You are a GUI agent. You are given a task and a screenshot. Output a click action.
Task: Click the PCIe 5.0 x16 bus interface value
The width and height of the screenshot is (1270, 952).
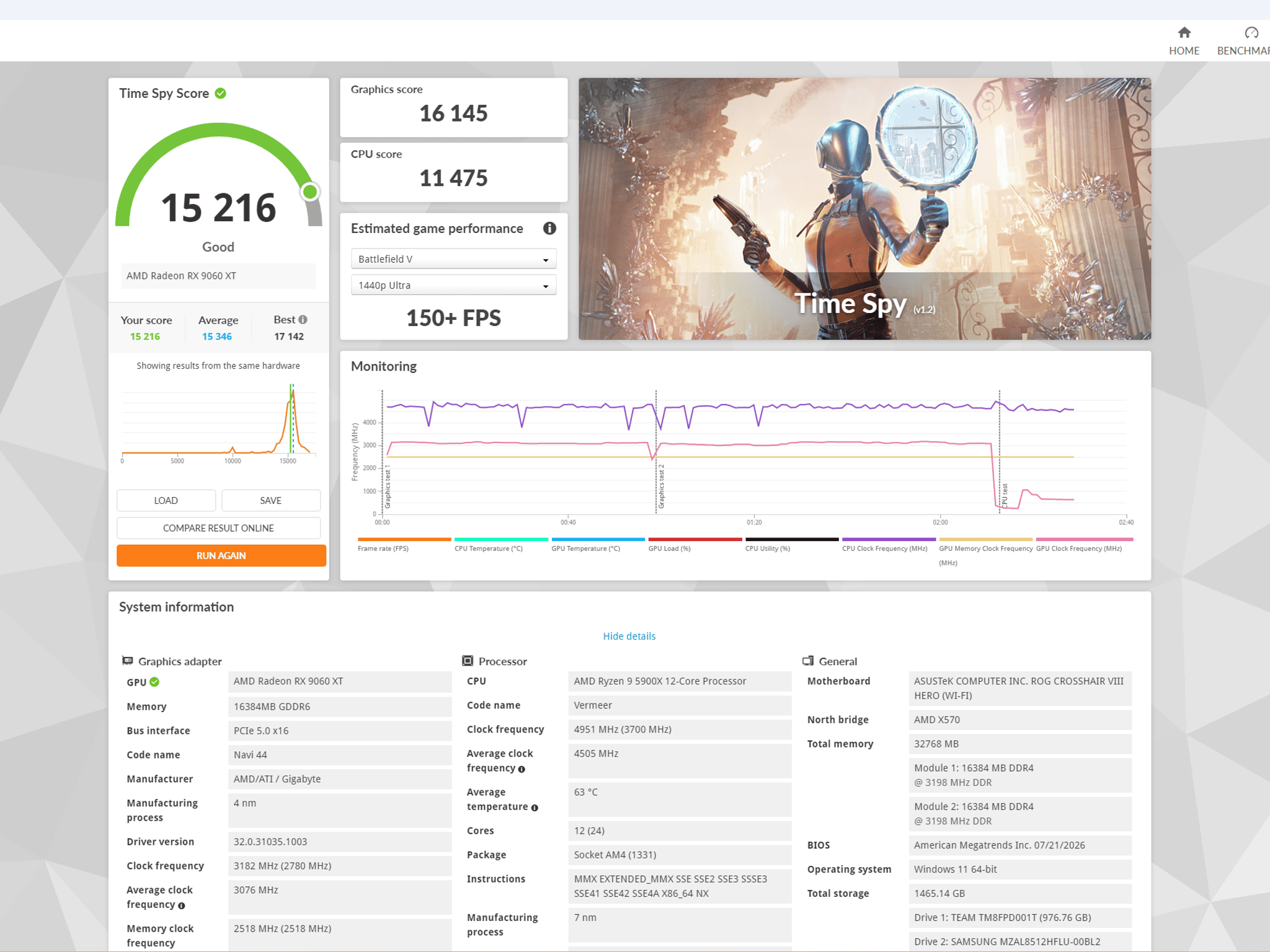[340, 731]
